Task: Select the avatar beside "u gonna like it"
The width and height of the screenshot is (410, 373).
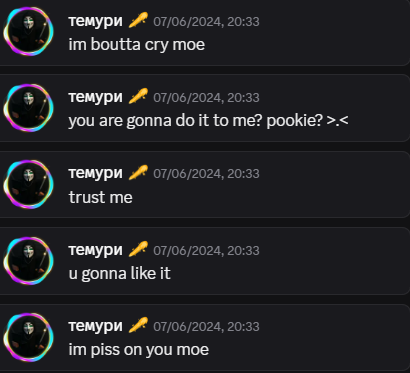Action: (29, 261)
